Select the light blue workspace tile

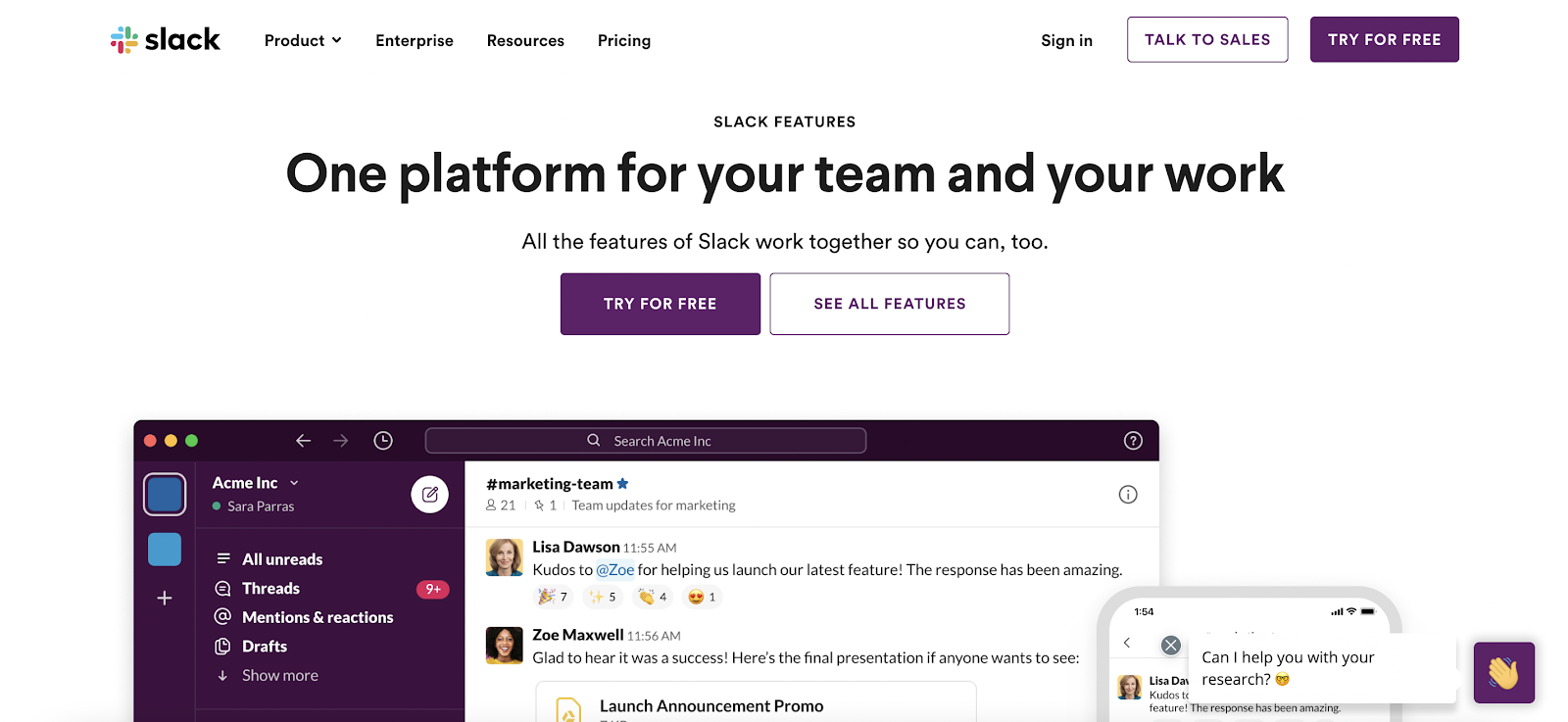pyautogui.click(x=165, y=550)
